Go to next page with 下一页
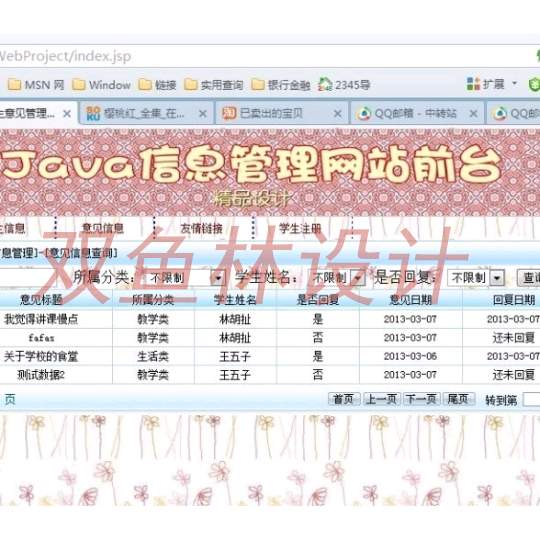The image size is (540, 540). [x=422, y=399]
